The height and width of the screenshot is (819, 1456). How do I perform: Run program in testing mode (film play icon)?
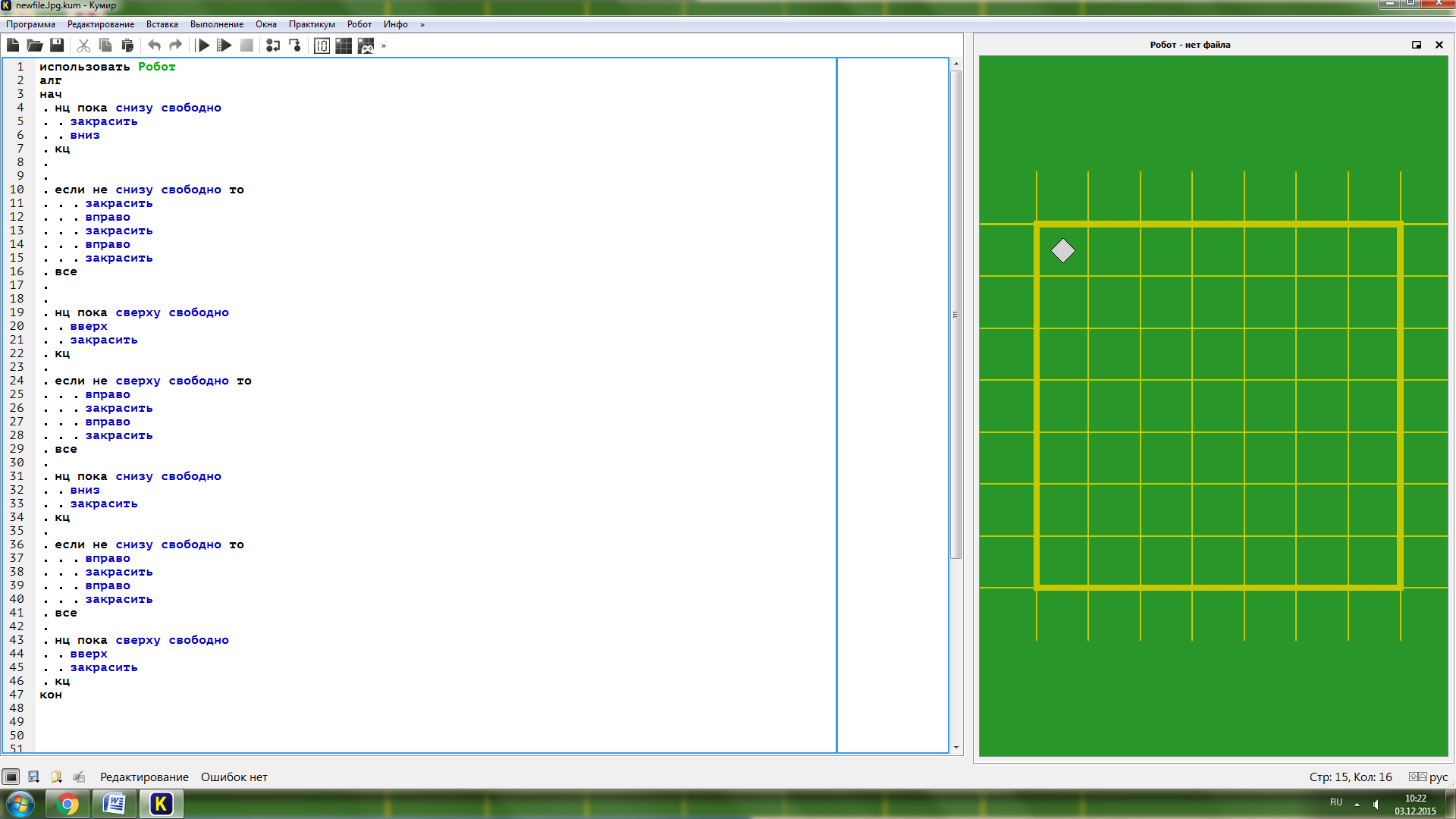224,45
